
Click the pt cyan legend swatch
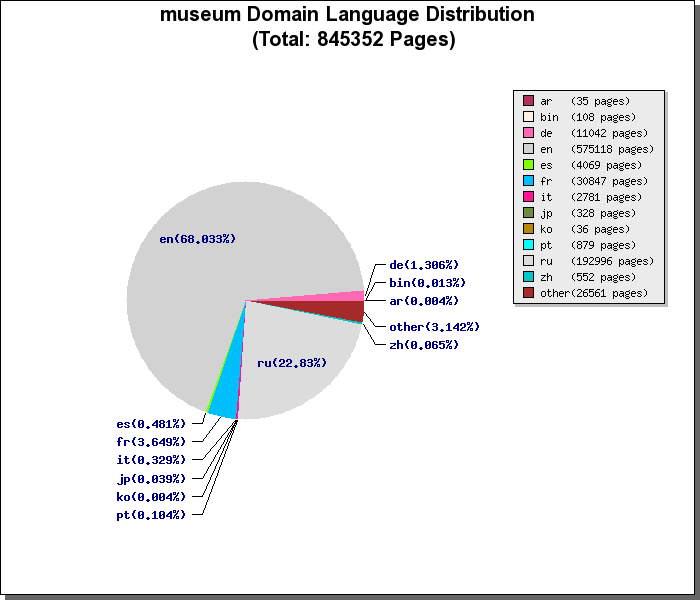pyautogui.click(x=528, y=245)
